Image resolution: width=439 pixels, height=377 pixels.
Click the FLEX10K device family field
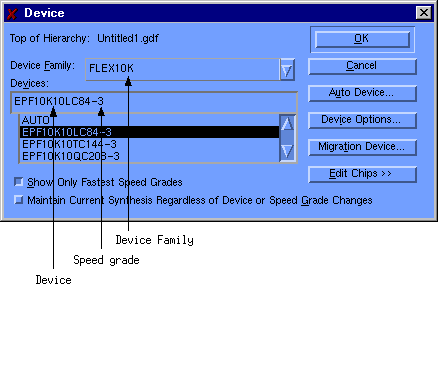(x=182, y=69)
